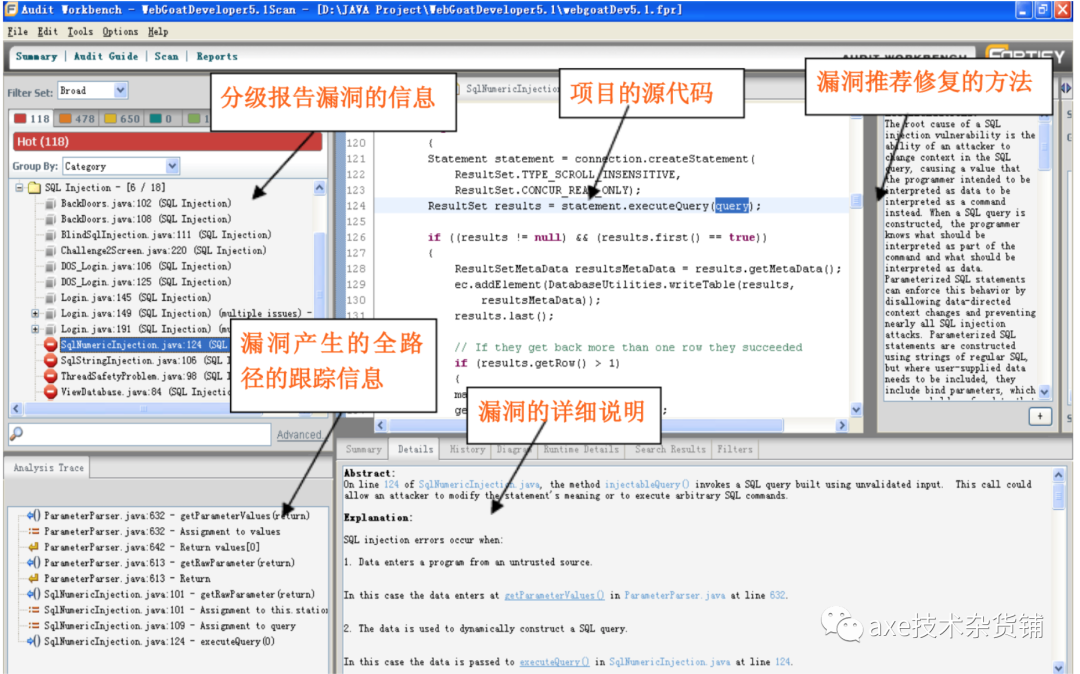Image resolution: width=1080 pixels, height=674 pixels.
Task: Switch to the Runtime Details tab
Action: tap(581, 449)
